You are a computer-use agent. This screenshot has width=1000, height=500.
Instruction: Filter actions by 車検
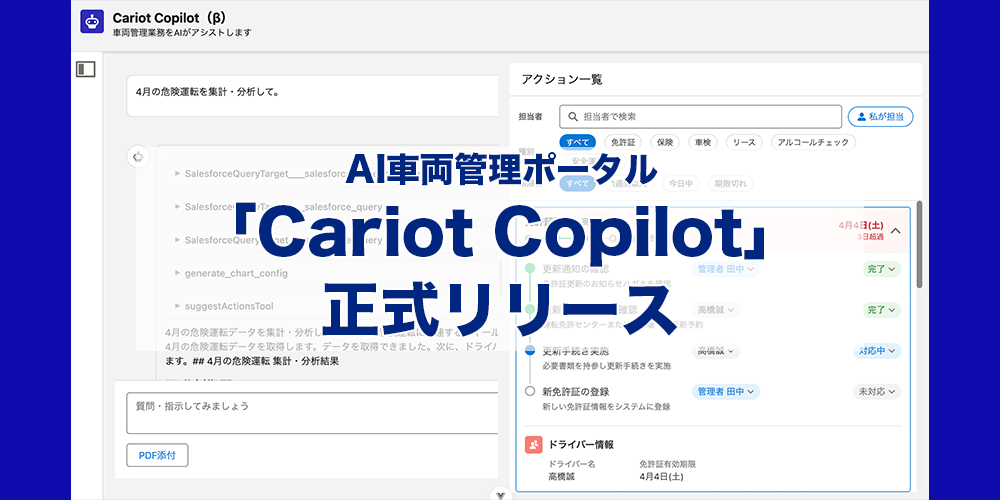(703, 142)
